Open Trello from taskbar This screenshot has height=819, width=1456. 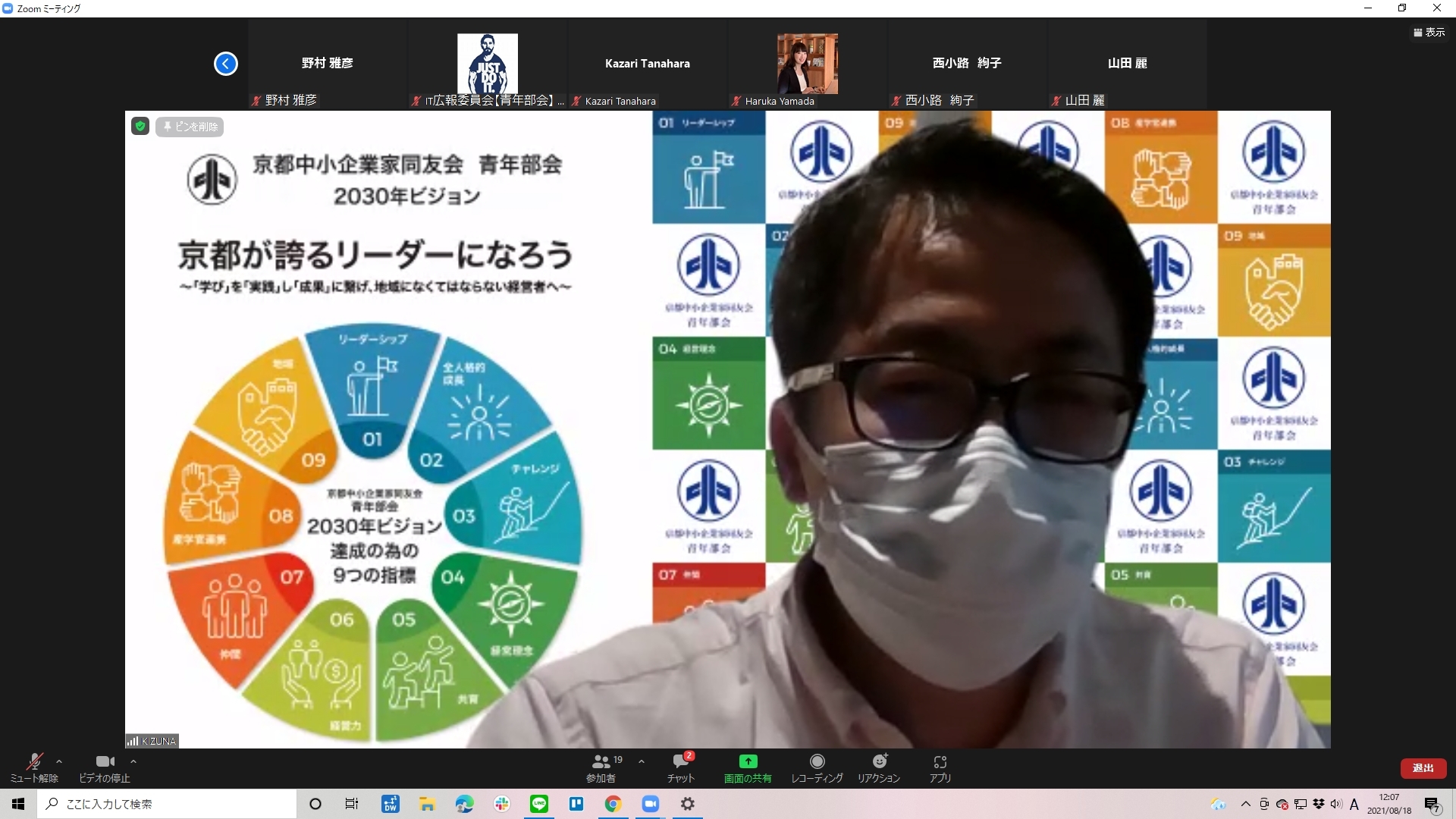[x=576, y=804]
